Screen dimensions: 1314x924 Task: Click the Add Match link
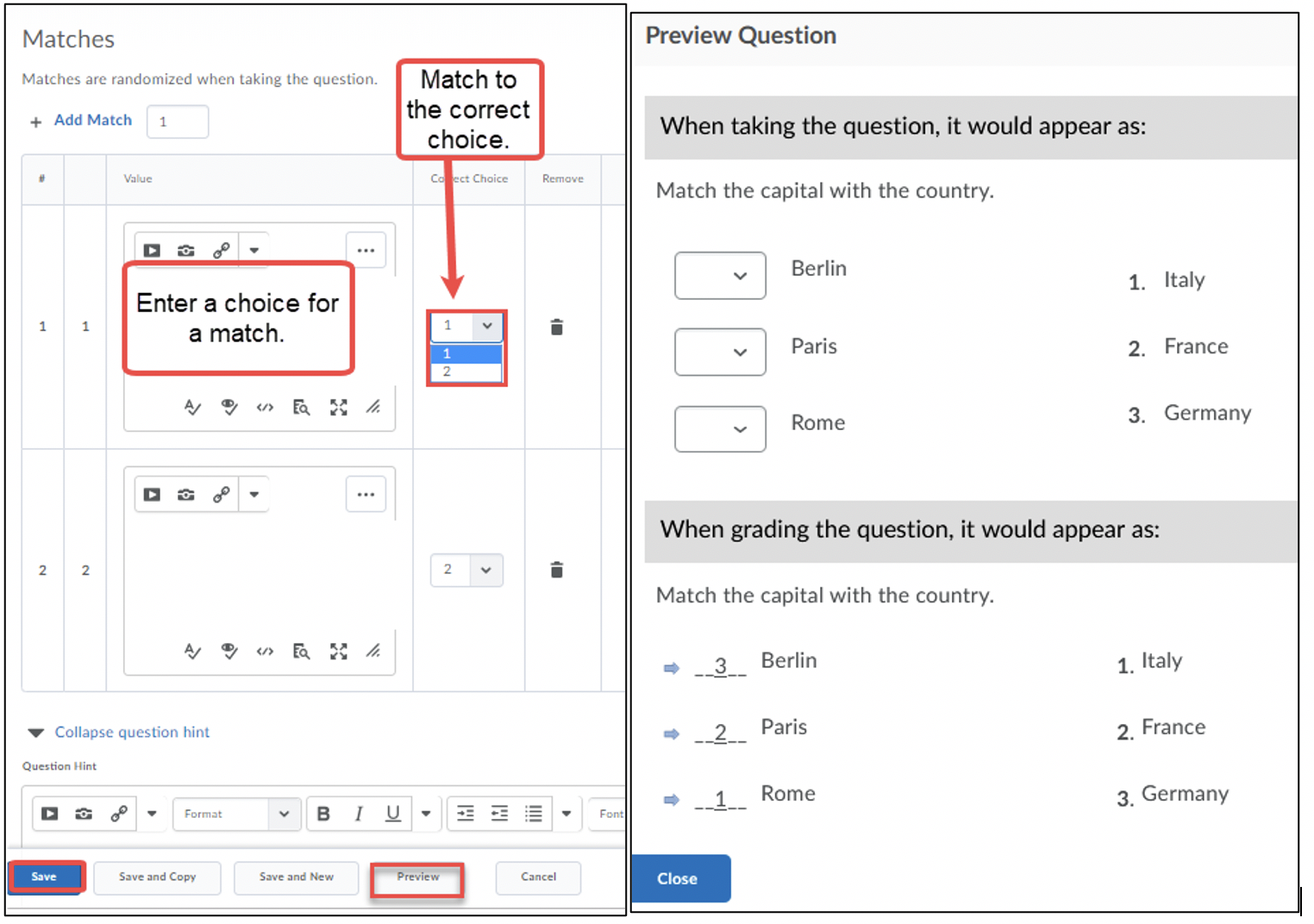tap(92, 120)
